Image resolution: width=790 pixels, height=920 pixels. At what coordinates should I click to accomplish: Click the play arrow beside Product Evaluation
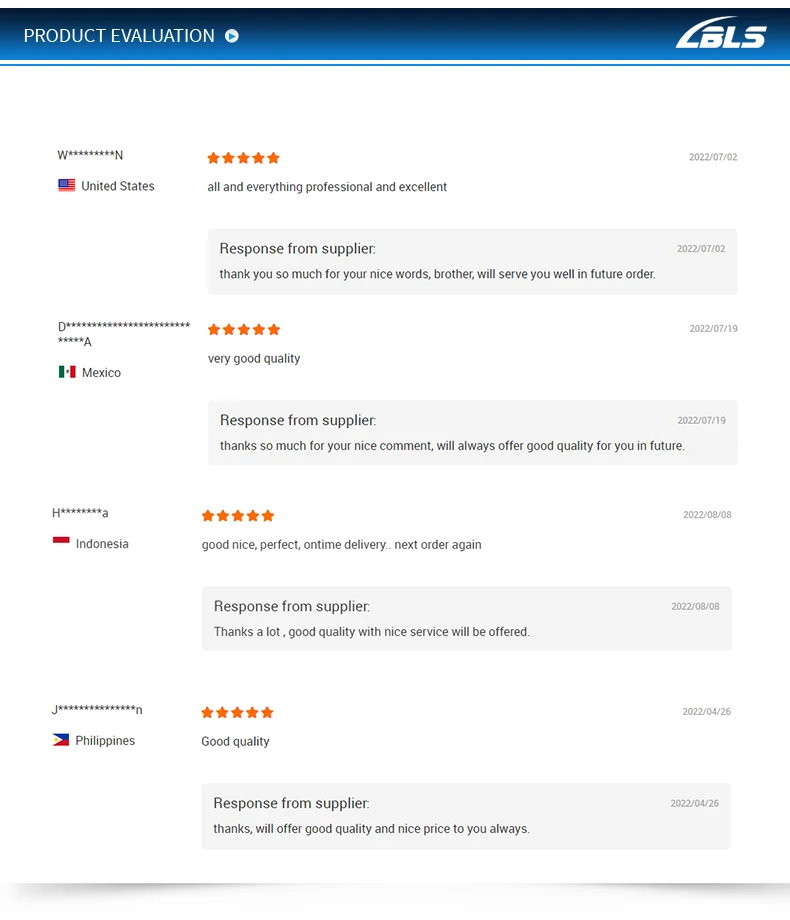point(232,36)
